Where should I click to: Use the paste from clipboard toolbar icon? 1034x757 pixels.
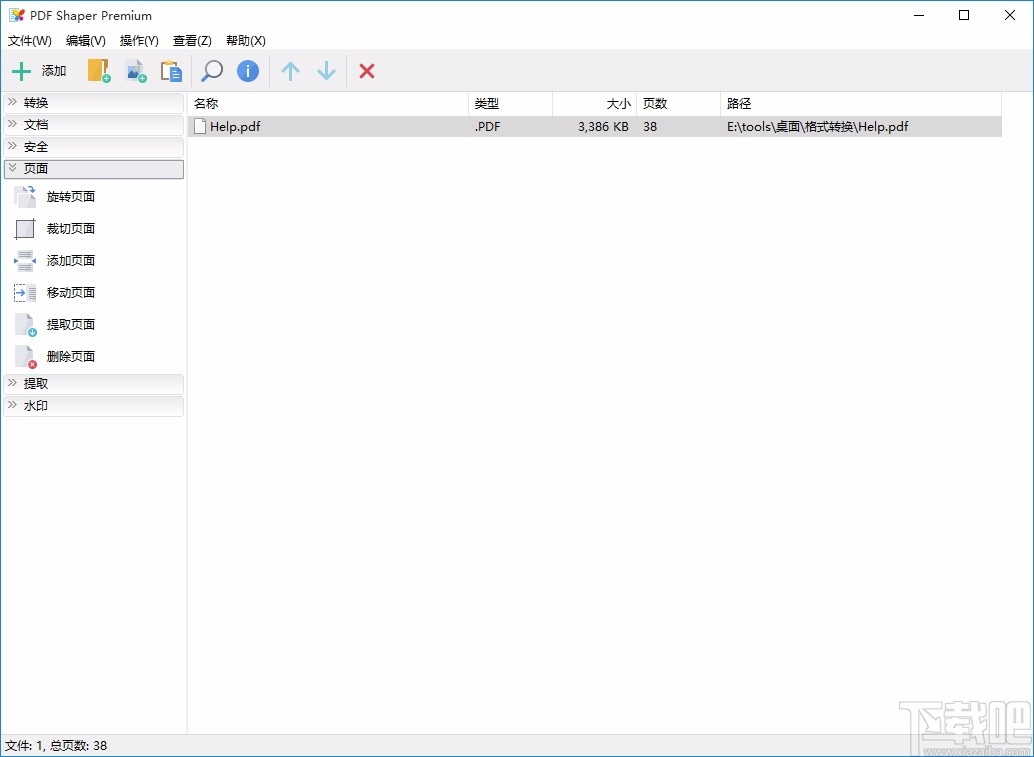[x=171, y=70]
